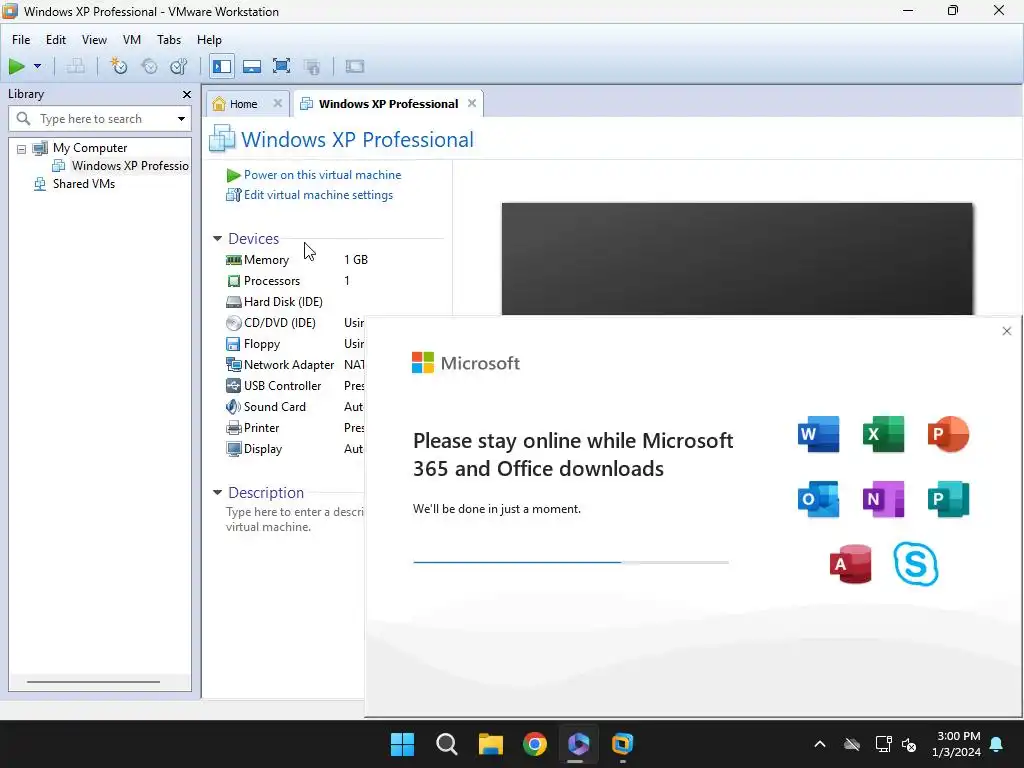This screenshot has height=768, width=1024.
Task: Collapse the Devices section
Action: (x=217, y=239)
